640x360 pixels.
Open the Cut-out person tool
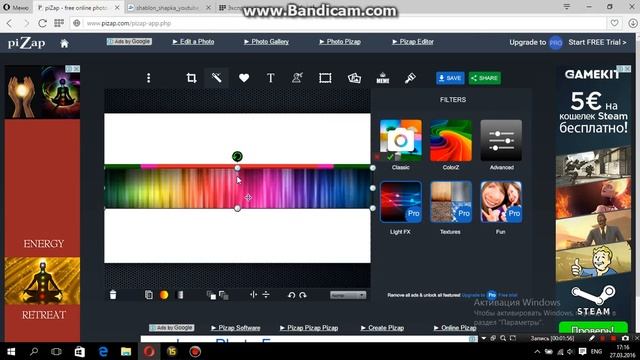click(297, 78)
